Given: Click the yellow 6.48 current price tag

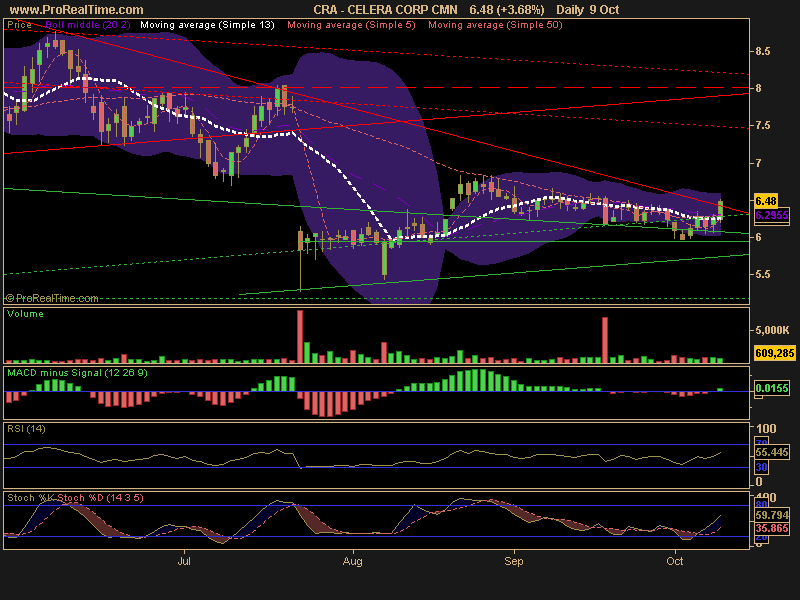Looking at the screenshot, I should (x=766, y=201).
